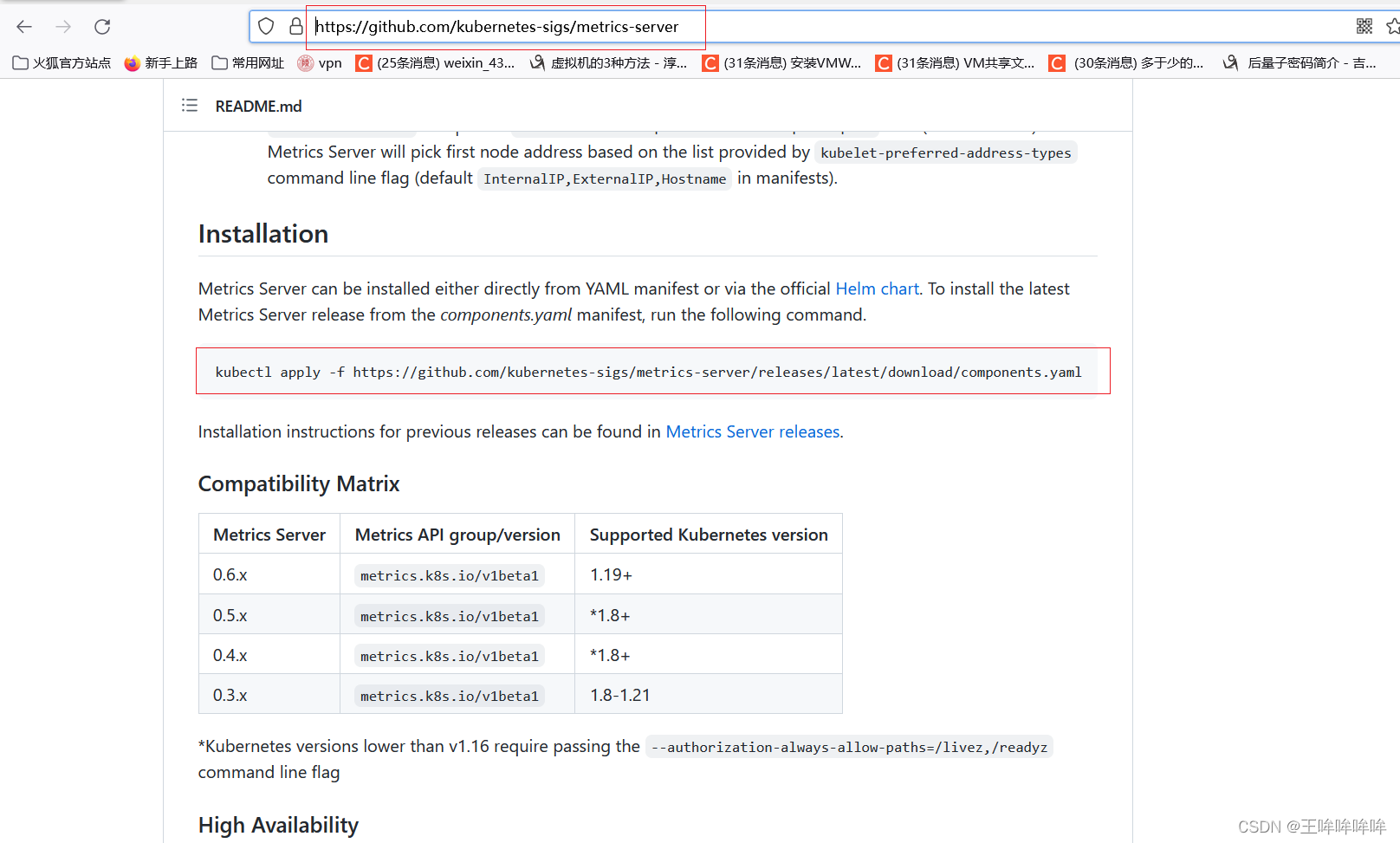Open the vpn bookmark
The image size is (1400, 843).
coord(320,63)
